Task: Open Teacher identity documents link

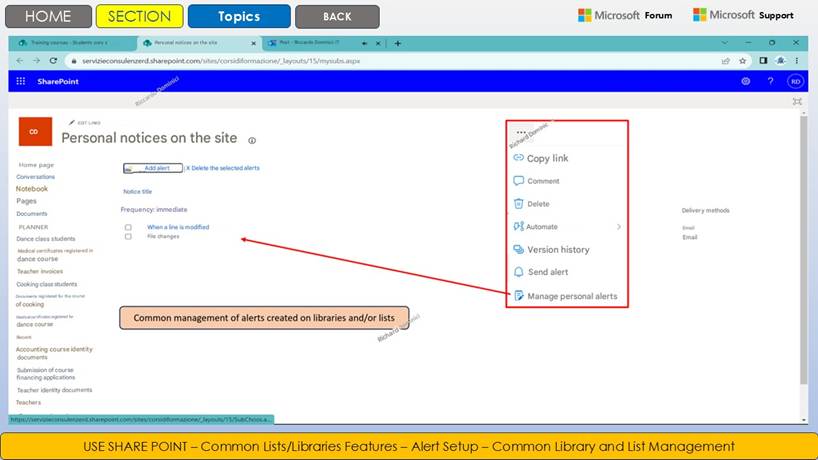Action: (54, 390)
